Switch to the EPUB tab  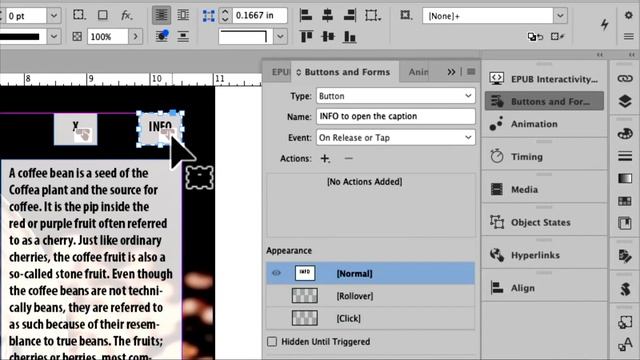(280, 72)
